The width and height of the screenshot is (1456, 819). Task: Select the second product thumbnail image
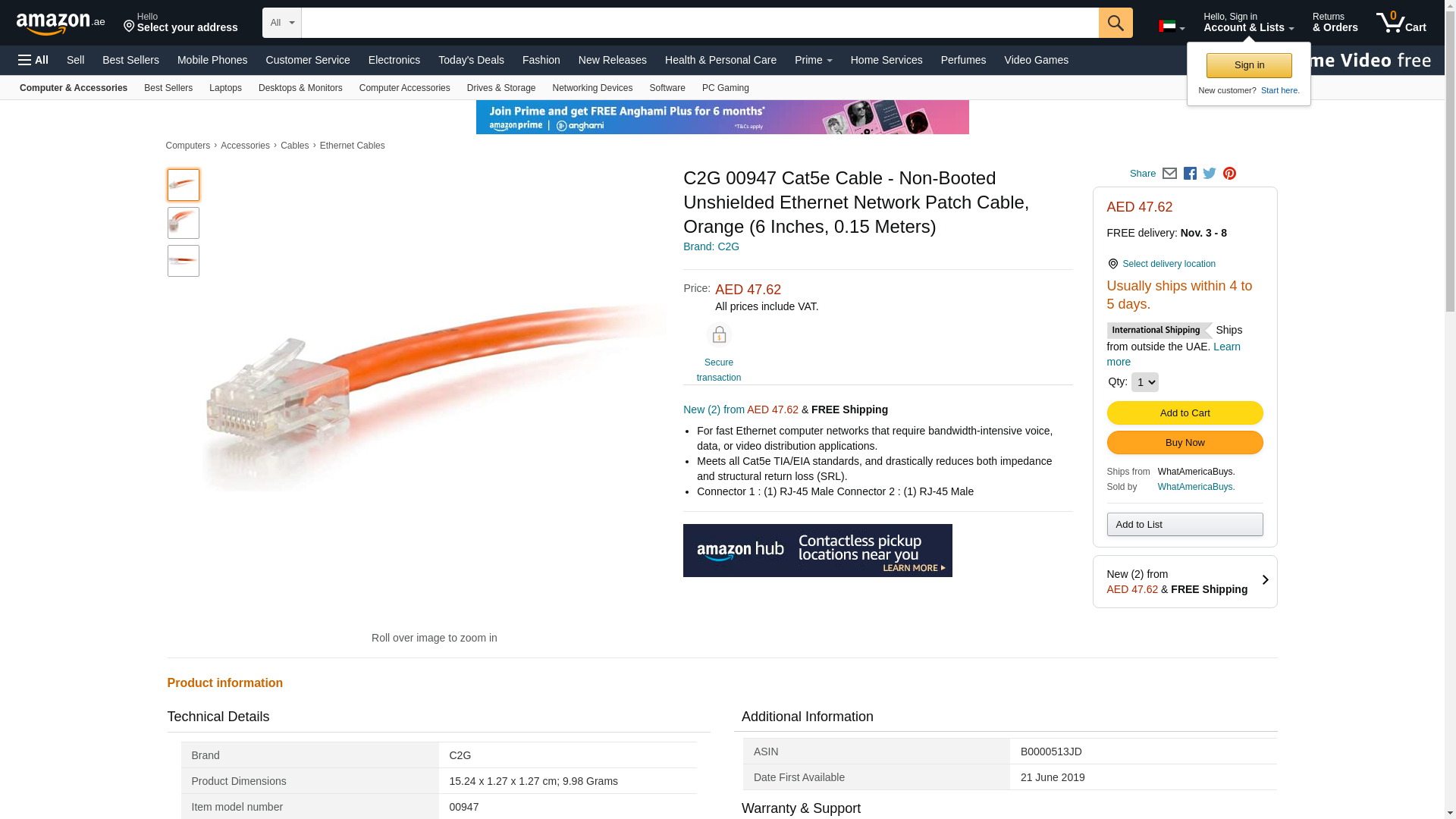[184, 223]
